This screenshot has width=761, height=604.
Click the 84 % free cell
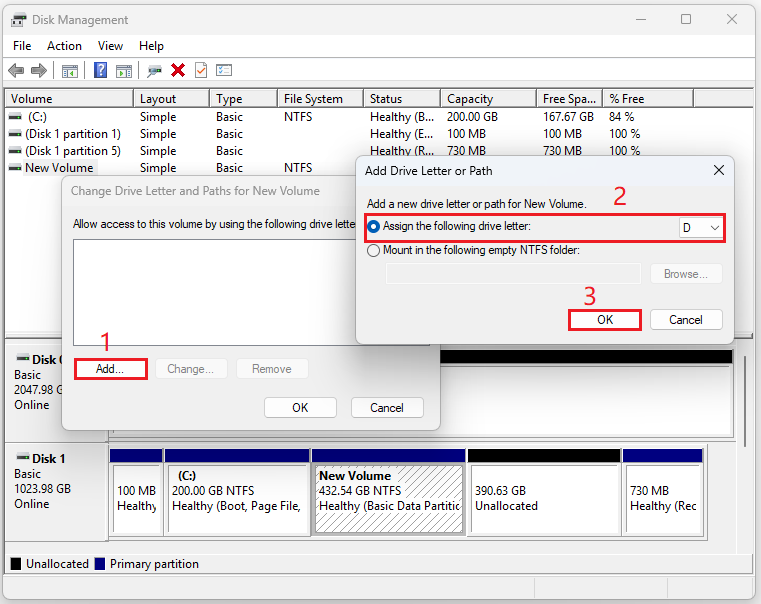coord(622,117)
